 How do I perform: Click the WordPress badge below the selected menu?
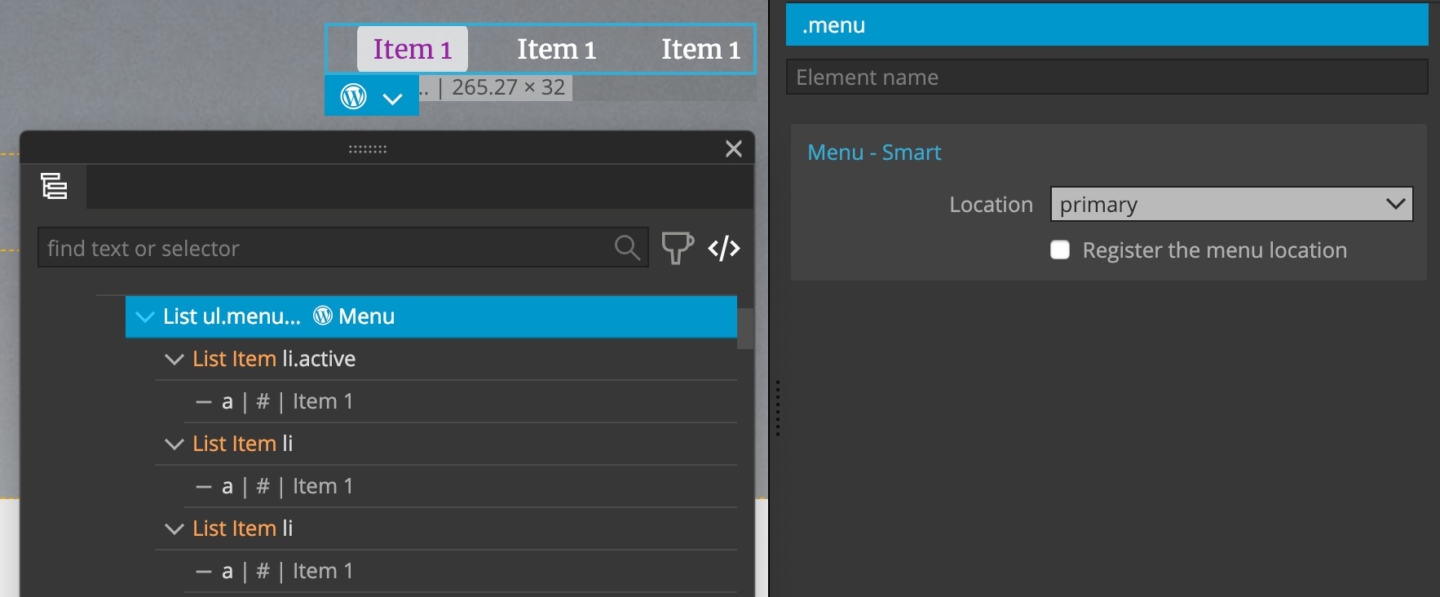coord(352,97)
